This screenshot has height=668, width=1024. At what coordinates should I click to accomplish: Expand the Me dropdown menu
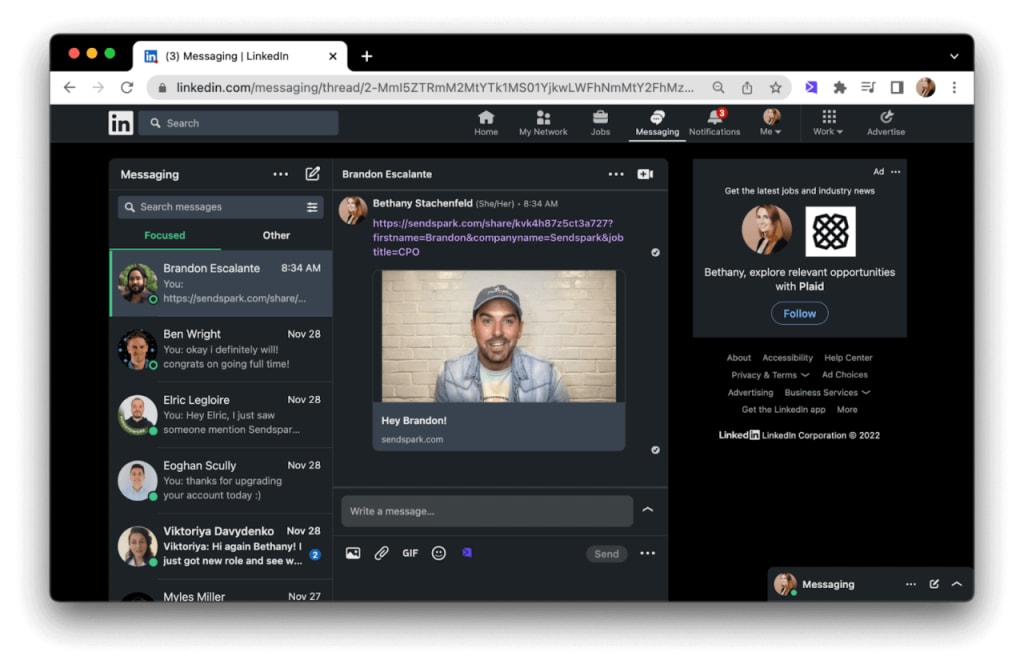[x=771, y=123]
